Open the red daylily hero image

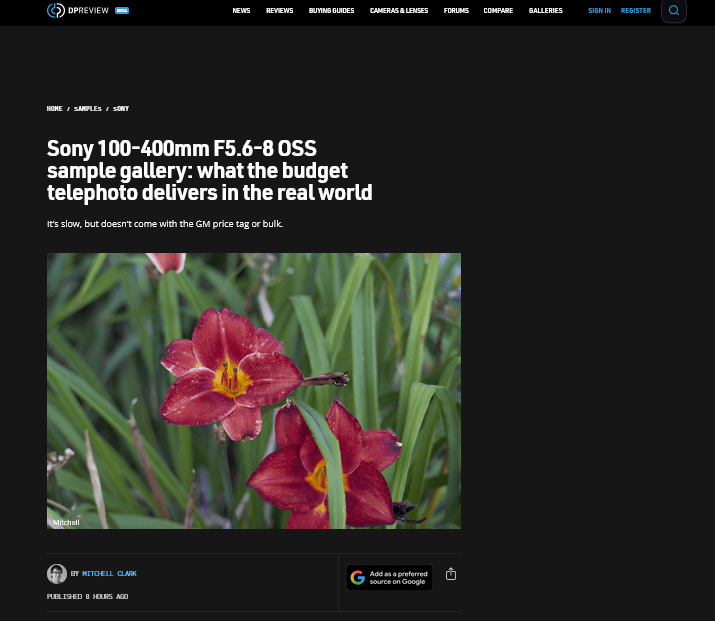(x=254, y=391)
